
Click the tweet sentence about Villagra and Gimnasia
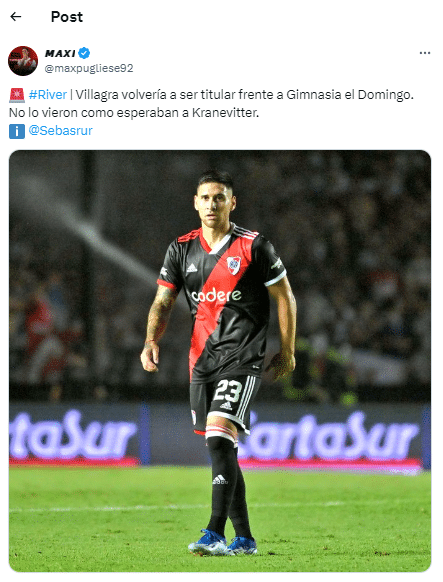[x=245, y=95]
